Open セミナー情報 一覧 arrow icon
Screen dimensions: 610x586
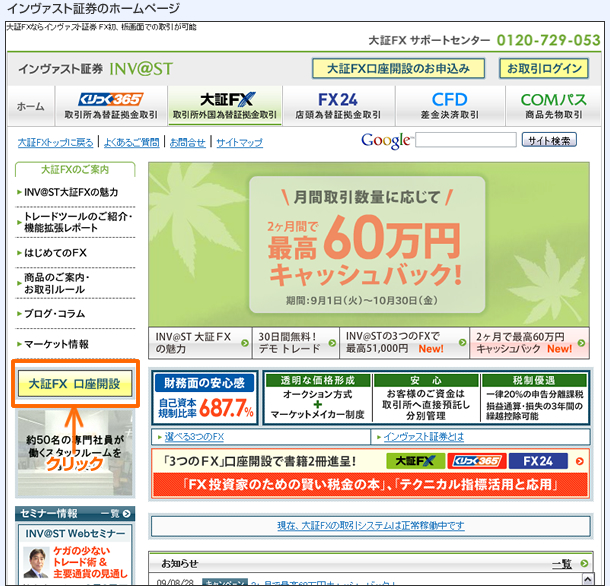(x=126, y=514)
